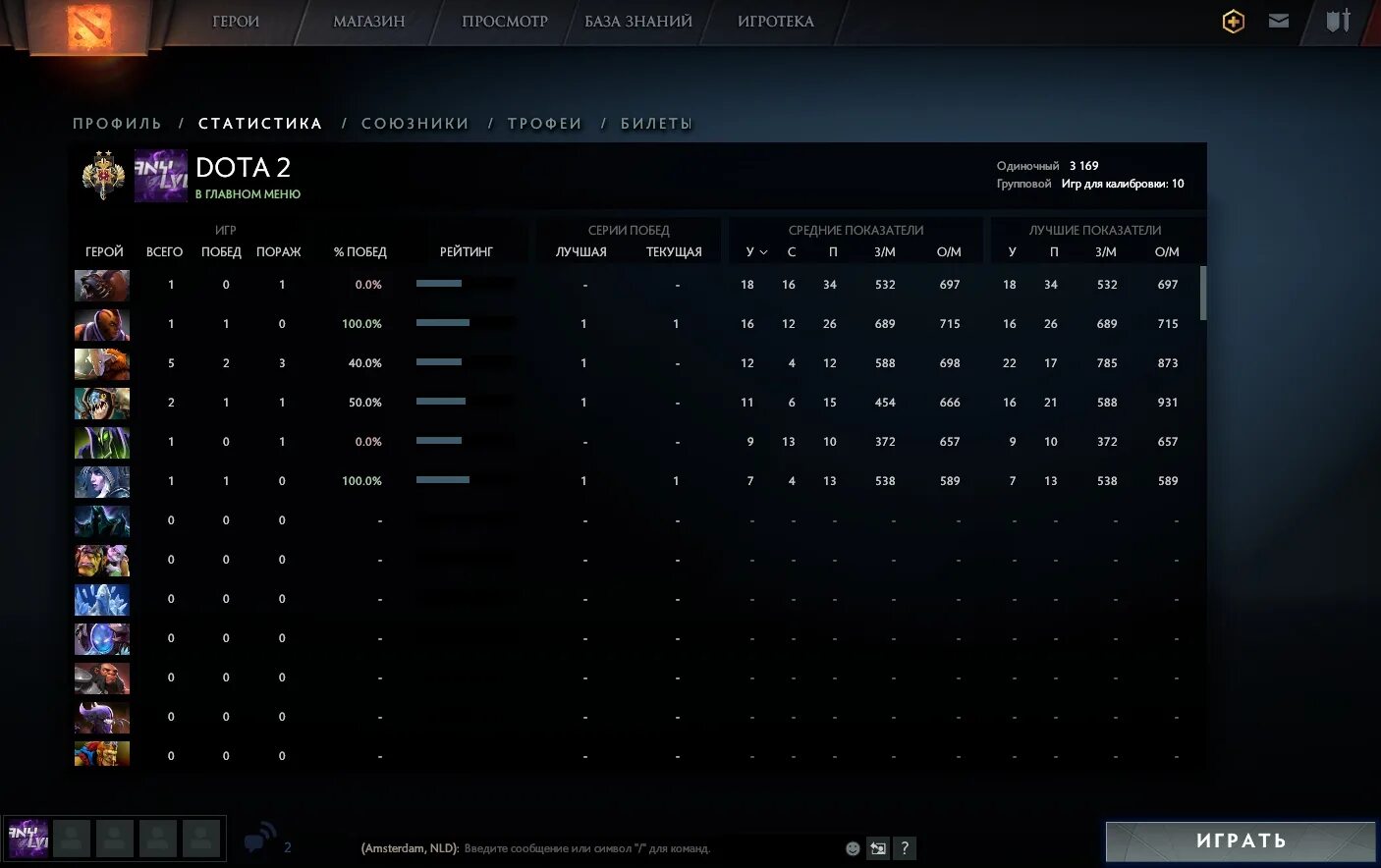Switch to the ТРОФЕИ tab
The height and width of the screenshot is (868, 1381).
[x=545, y=124]
